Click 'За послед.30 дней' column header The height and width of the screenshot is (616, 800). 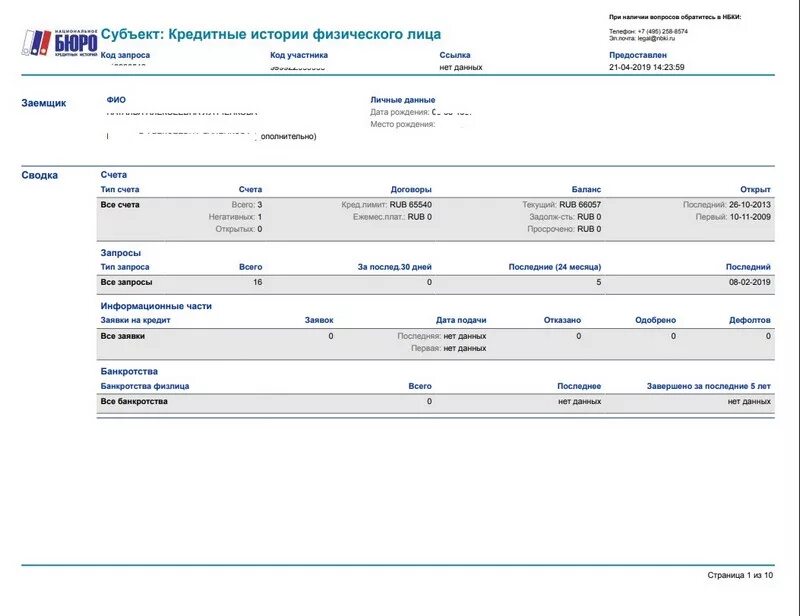point(394,267)
